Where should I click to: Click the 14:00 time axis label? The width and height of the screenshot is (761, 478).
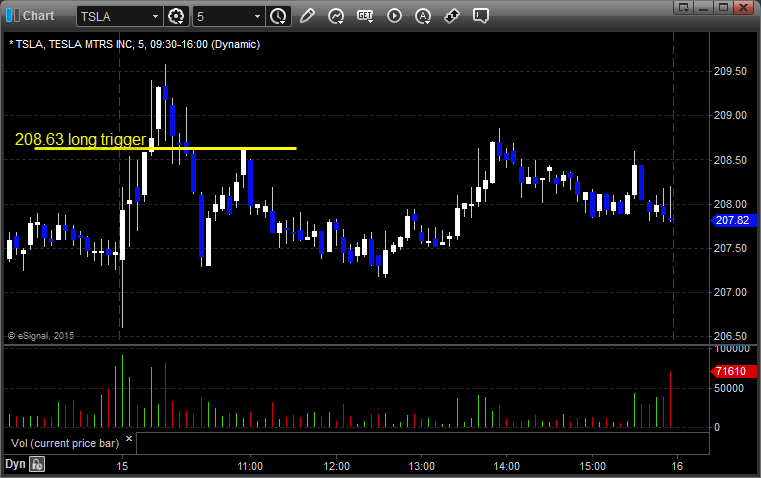507,466
